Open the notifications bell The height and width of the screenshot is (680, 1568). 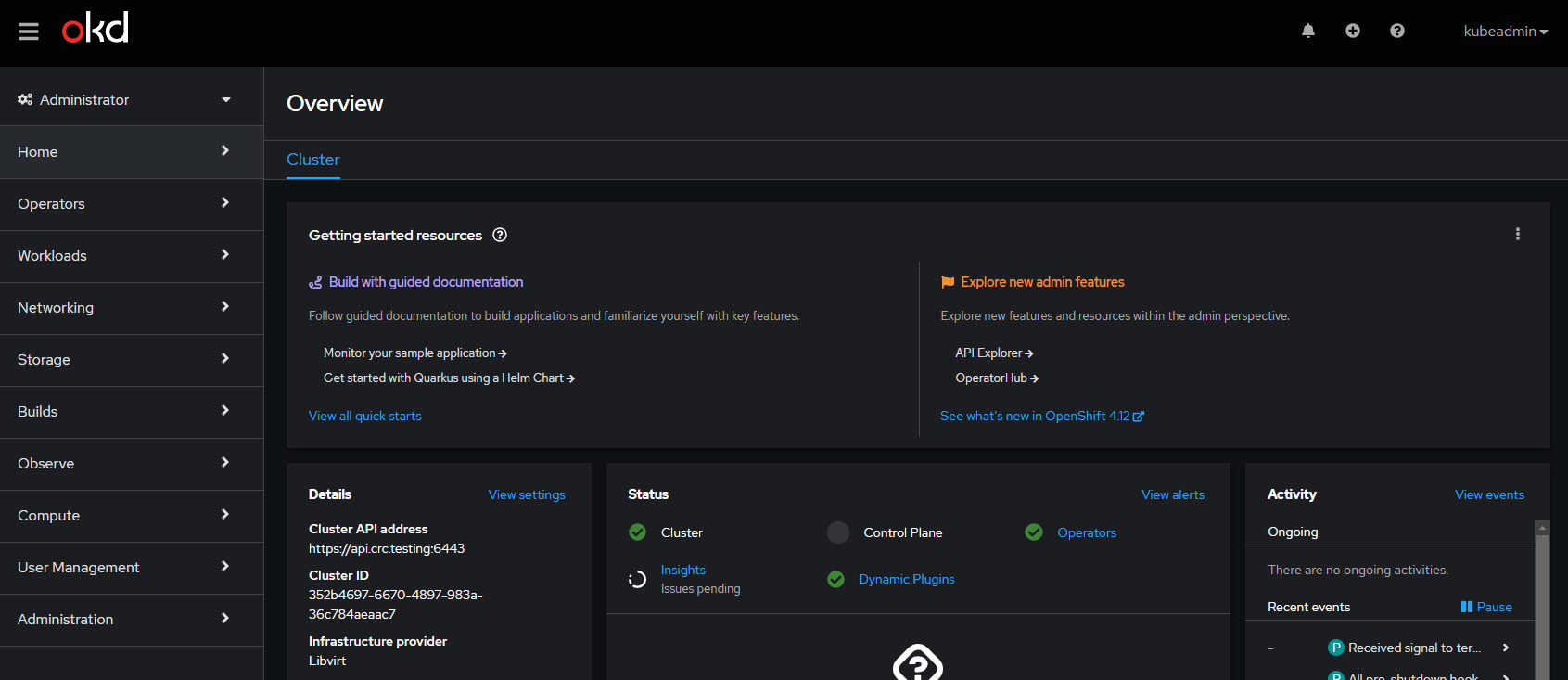coord(1308,31)
